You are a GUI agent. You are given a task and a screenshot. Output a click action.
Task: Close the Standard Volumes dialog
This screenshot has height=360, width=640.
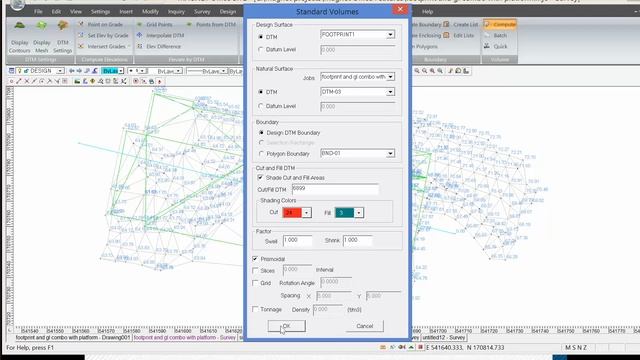click(400, 9)
